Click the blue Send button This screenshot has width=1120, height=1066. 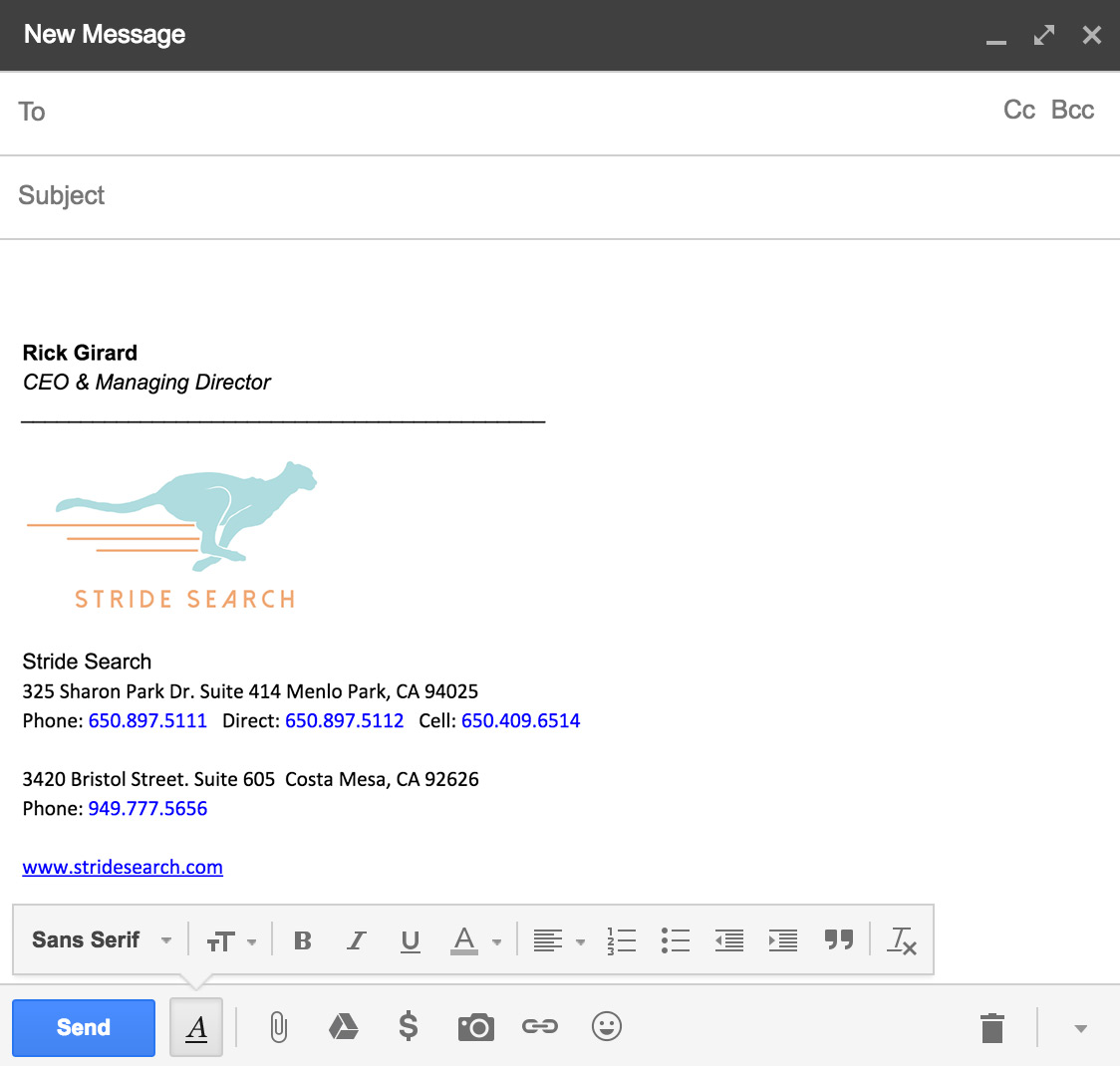84,1027
